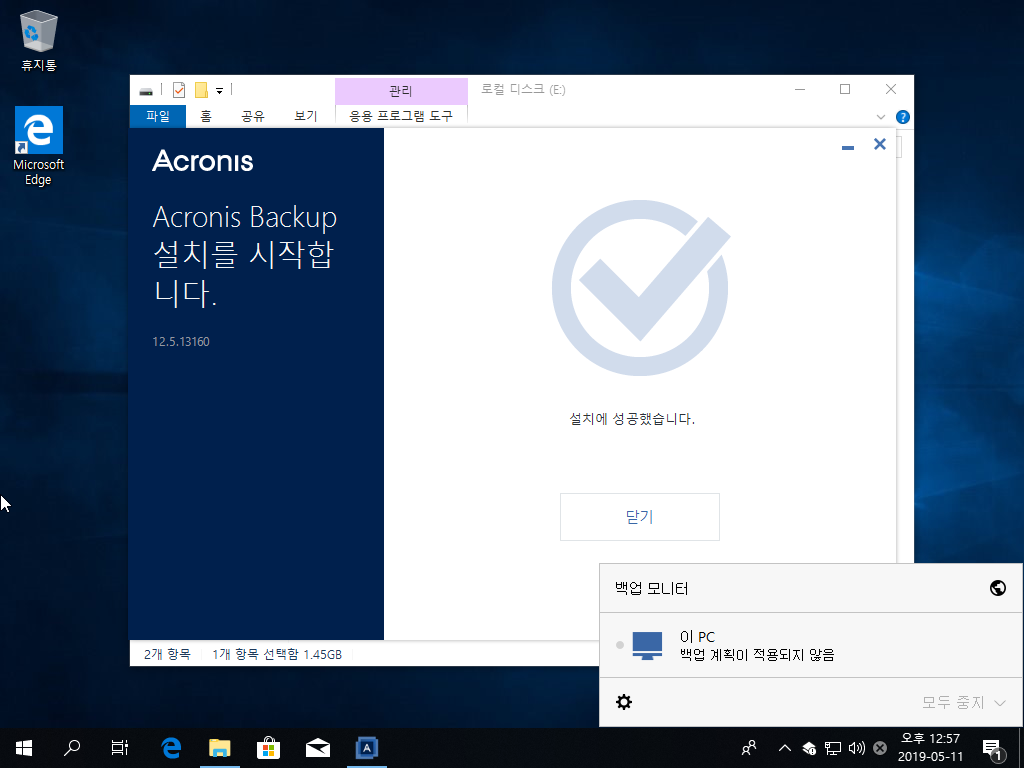
Task: Open the Mail app from taskbar
Action: click(317, 748)
